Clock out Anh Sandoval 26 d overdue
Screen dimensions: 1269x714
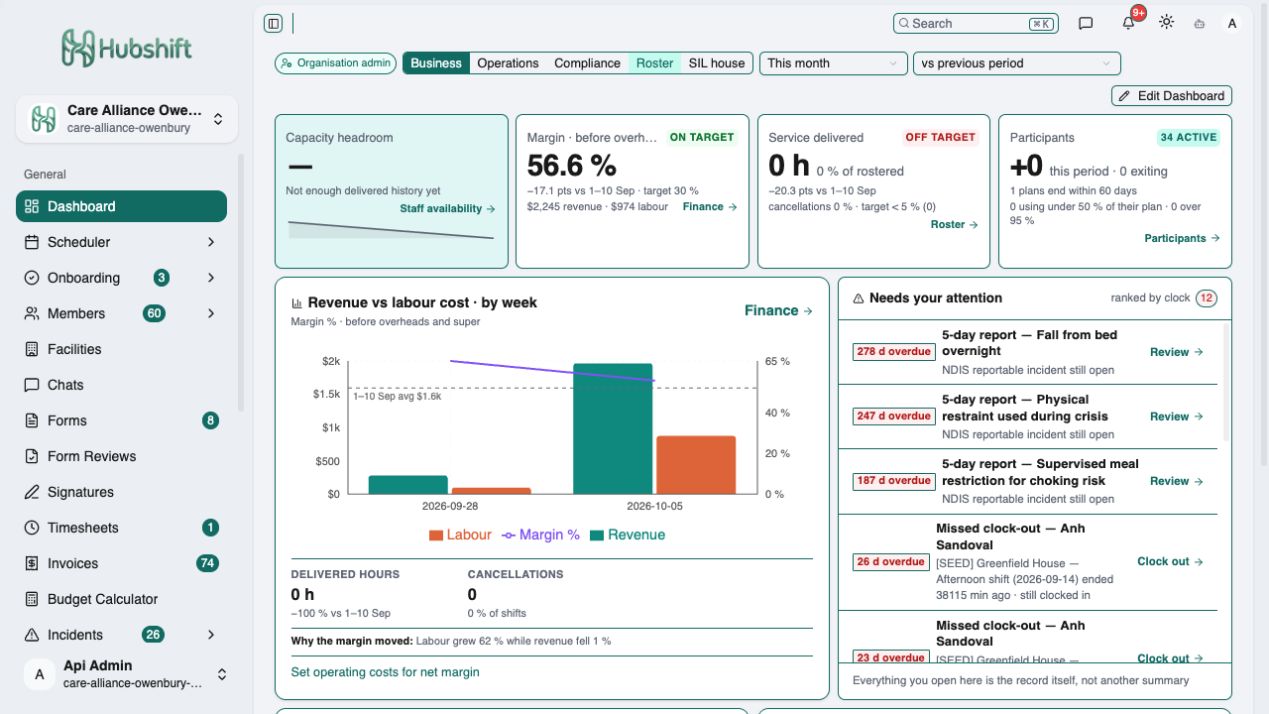pos(1170,562)
